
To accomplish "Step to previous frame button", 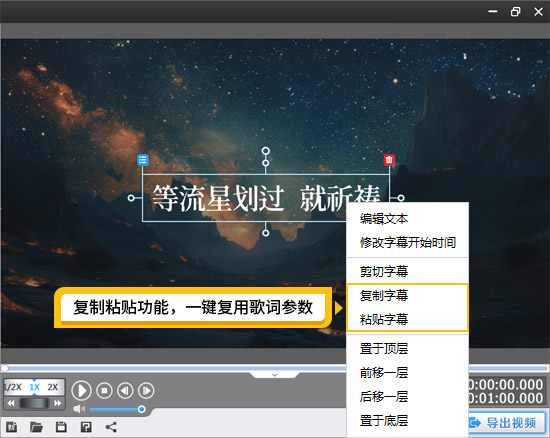I will 125,390.
